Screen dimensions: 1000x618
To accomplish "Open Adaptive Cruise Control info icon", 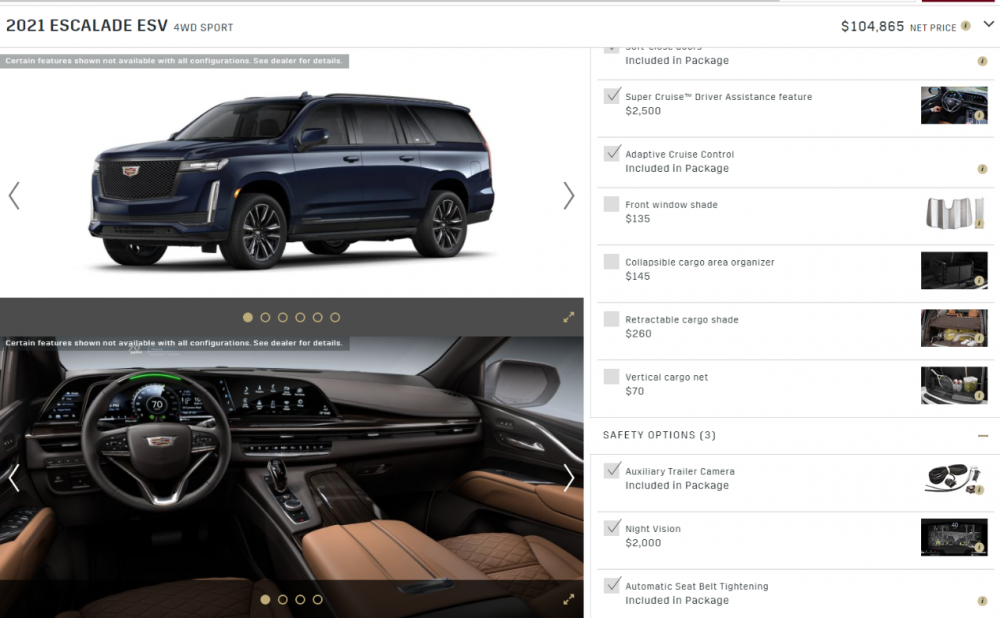I will pos(982,169).
